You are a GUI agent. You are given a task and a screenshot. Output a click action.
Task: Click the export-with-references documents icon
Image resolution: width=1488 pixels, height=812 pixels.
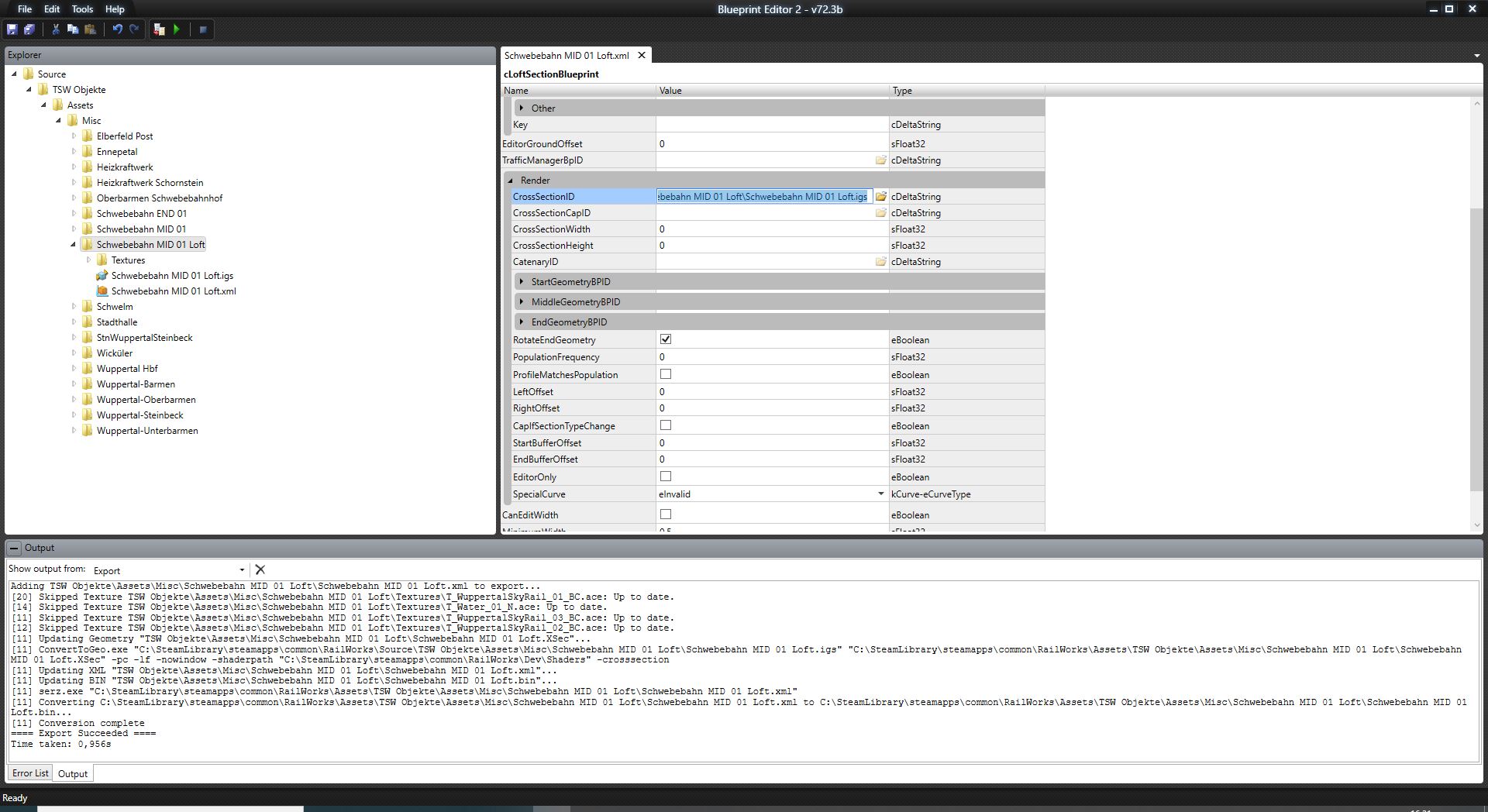click(x=160, y=29)
